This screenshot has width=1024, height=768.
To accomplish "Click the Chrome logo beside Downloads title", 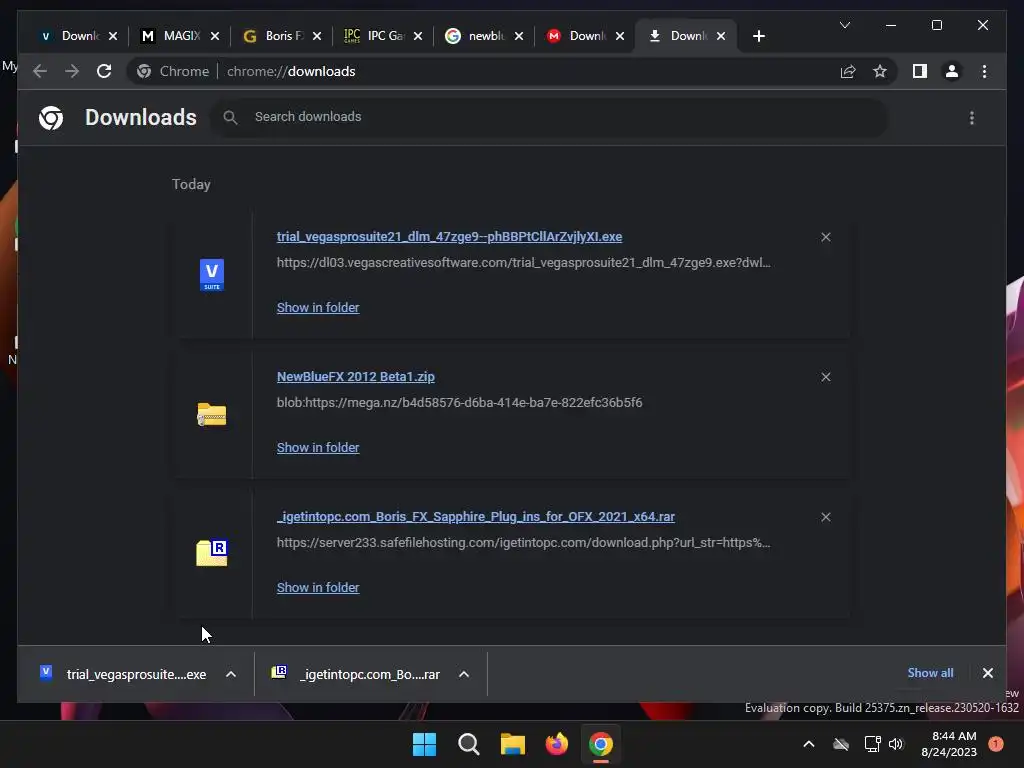I will click(x=51, y=118).
